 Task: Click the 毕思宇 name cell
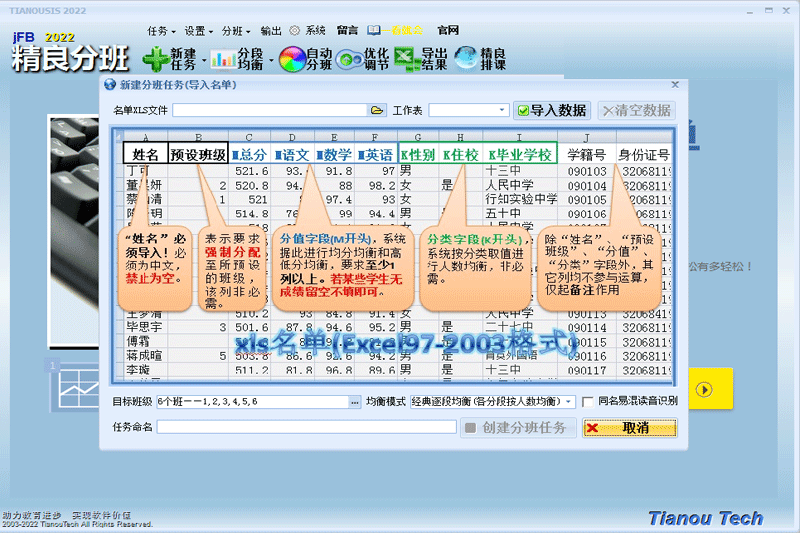coord(144,327)
